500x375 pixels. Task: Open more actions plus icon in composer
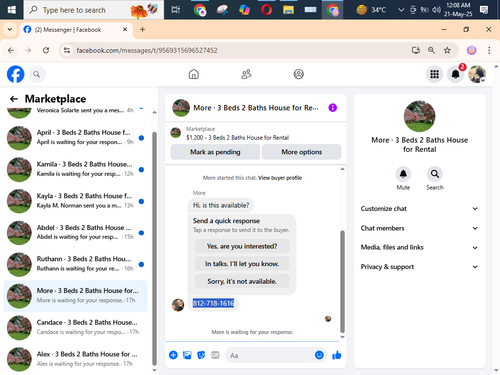click(x=173, y=355)
